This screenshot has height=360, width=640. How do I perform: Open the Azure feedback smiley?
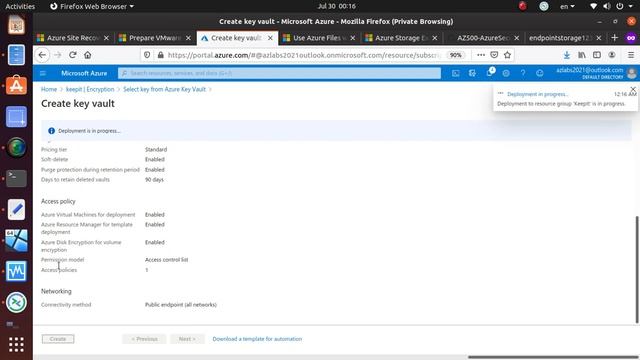[540, 73]
